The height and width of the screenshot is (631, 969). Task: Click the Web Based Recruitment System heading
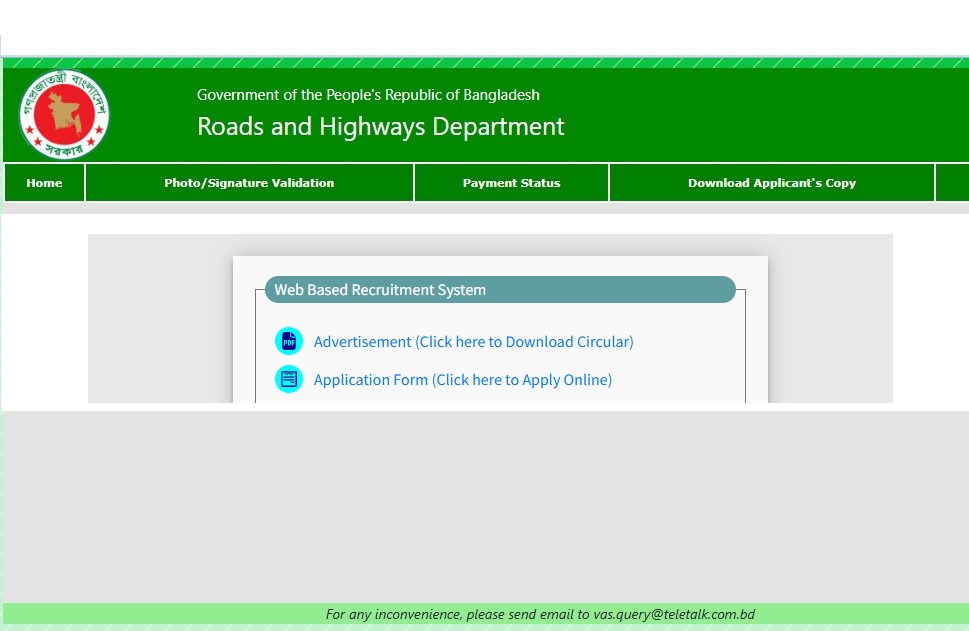[380, 290]
